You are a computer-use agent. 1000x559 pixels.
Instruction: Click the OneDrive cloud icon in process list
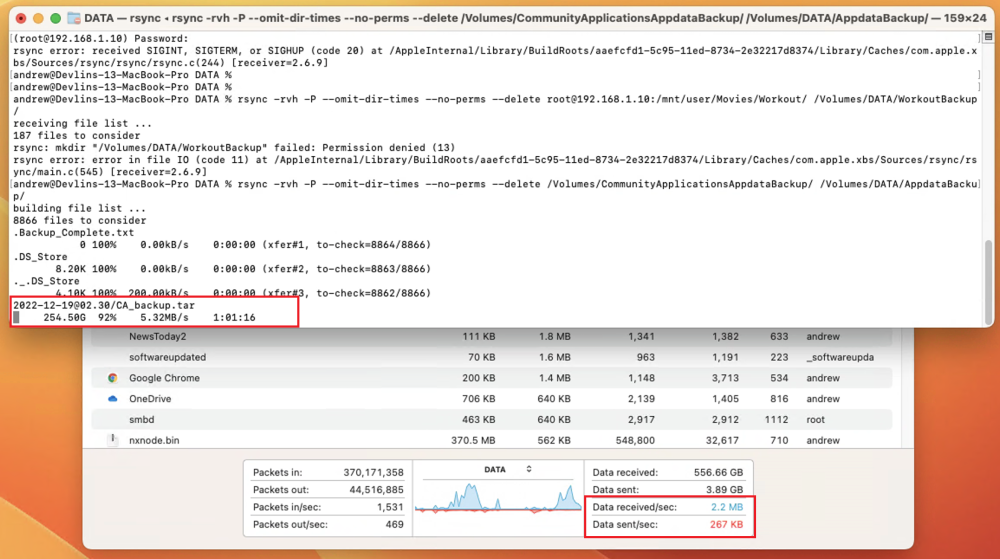(x=113, y=398)
